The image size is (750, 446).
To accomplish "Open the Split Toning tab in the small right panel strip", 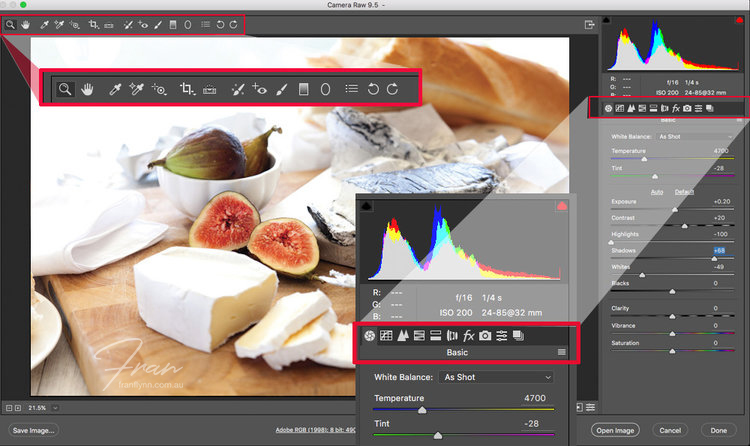I will (653, 109).
